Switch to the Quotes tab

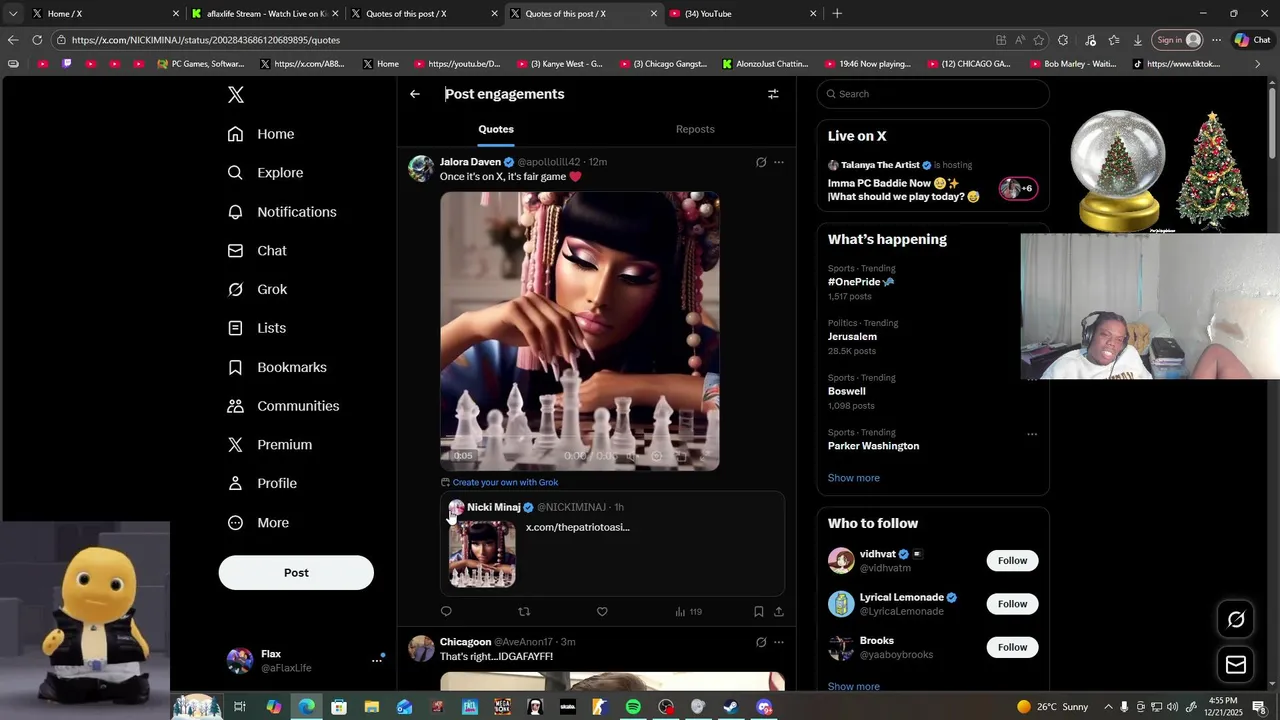(x=496, y=129)
